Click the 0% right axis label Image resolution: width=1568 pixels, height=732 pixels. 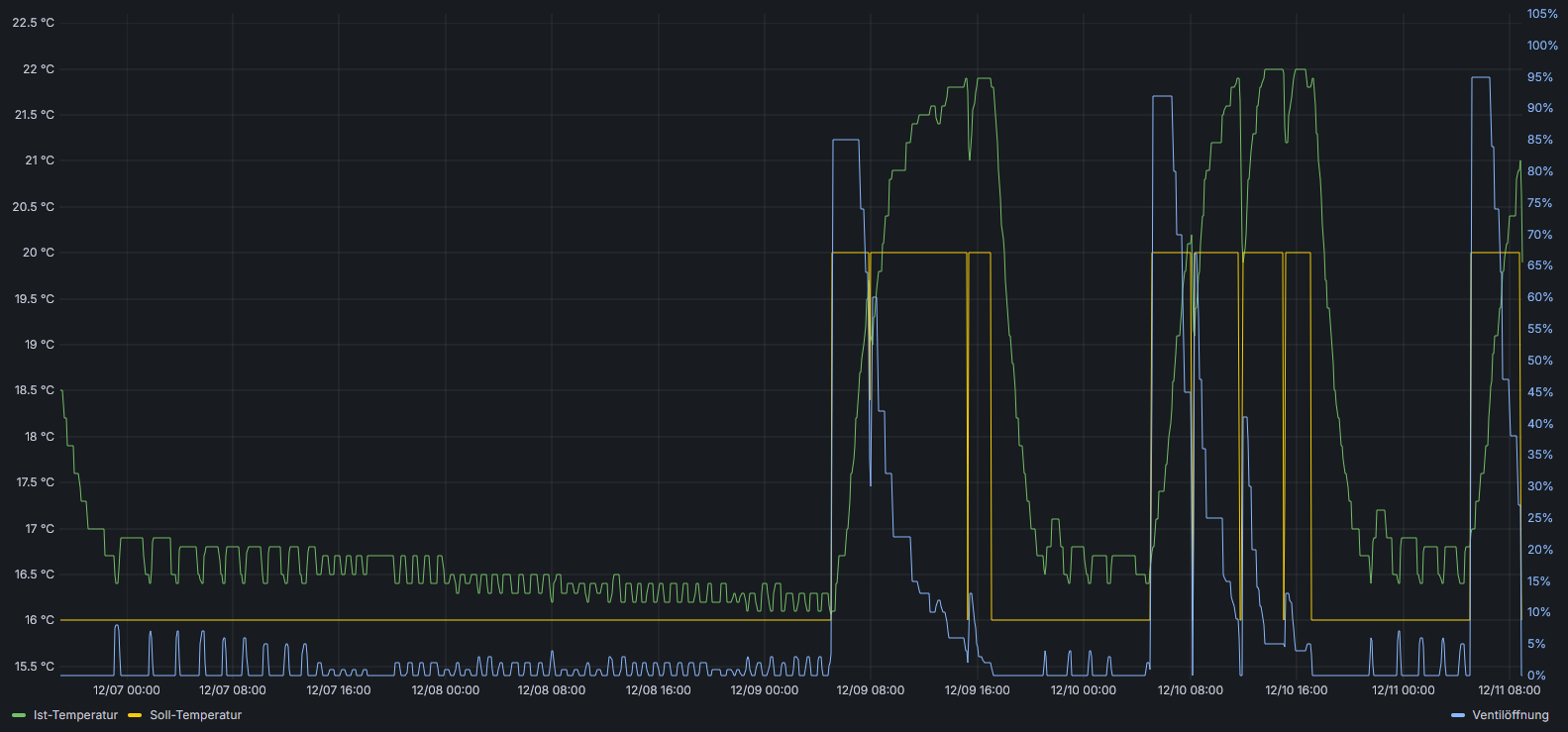point(1536,676)
